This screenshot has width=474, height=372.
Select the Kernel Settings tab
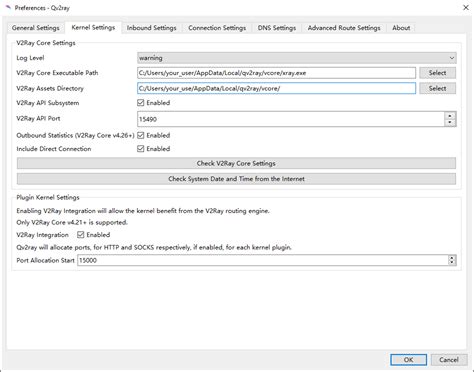point(93,27)
